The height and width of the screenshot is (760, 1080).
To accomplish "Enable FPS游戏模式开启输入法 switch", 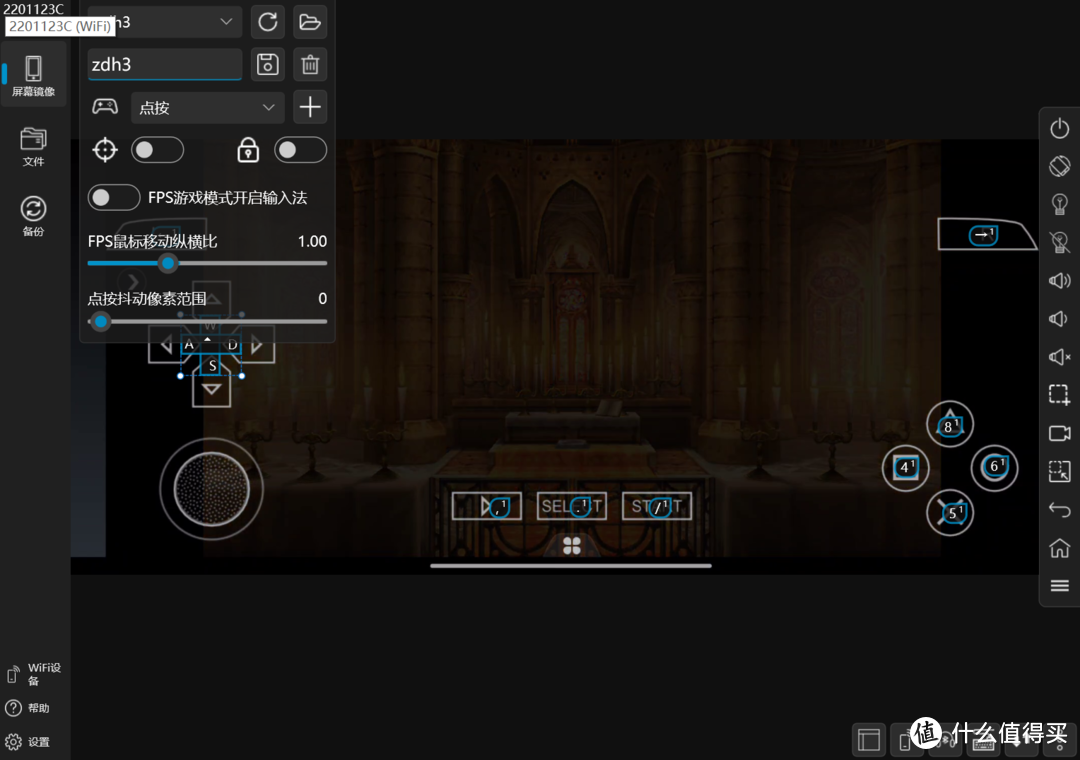I will point(114,198).
